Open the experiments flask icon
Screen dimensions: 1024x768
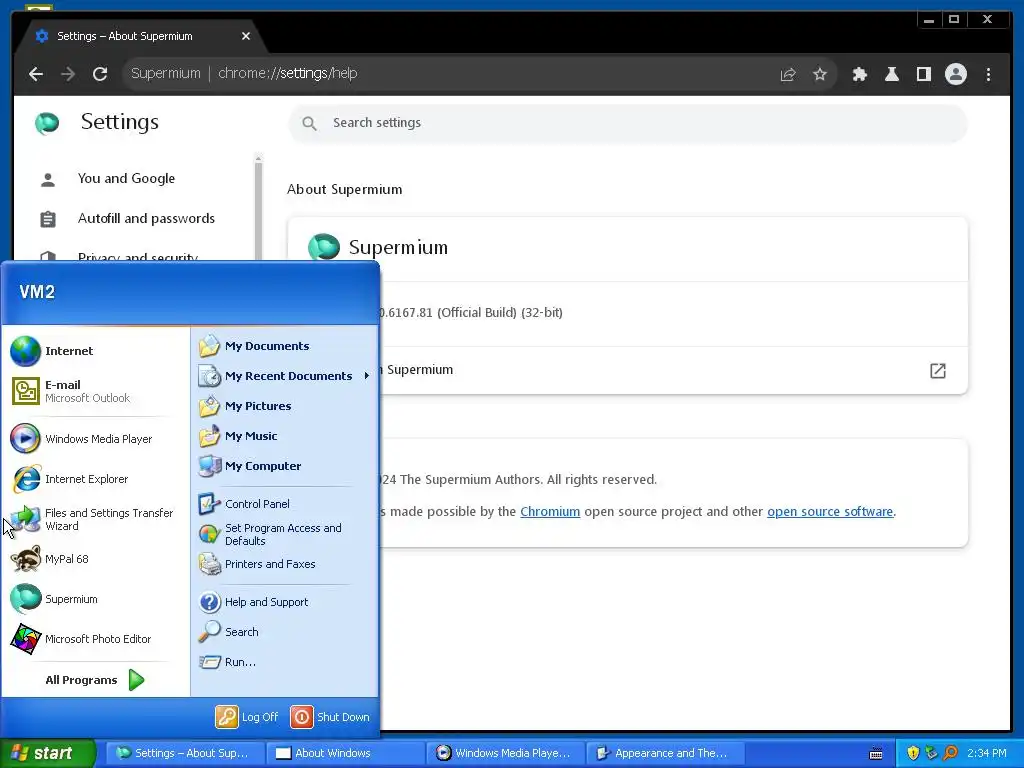click(891, 74)
